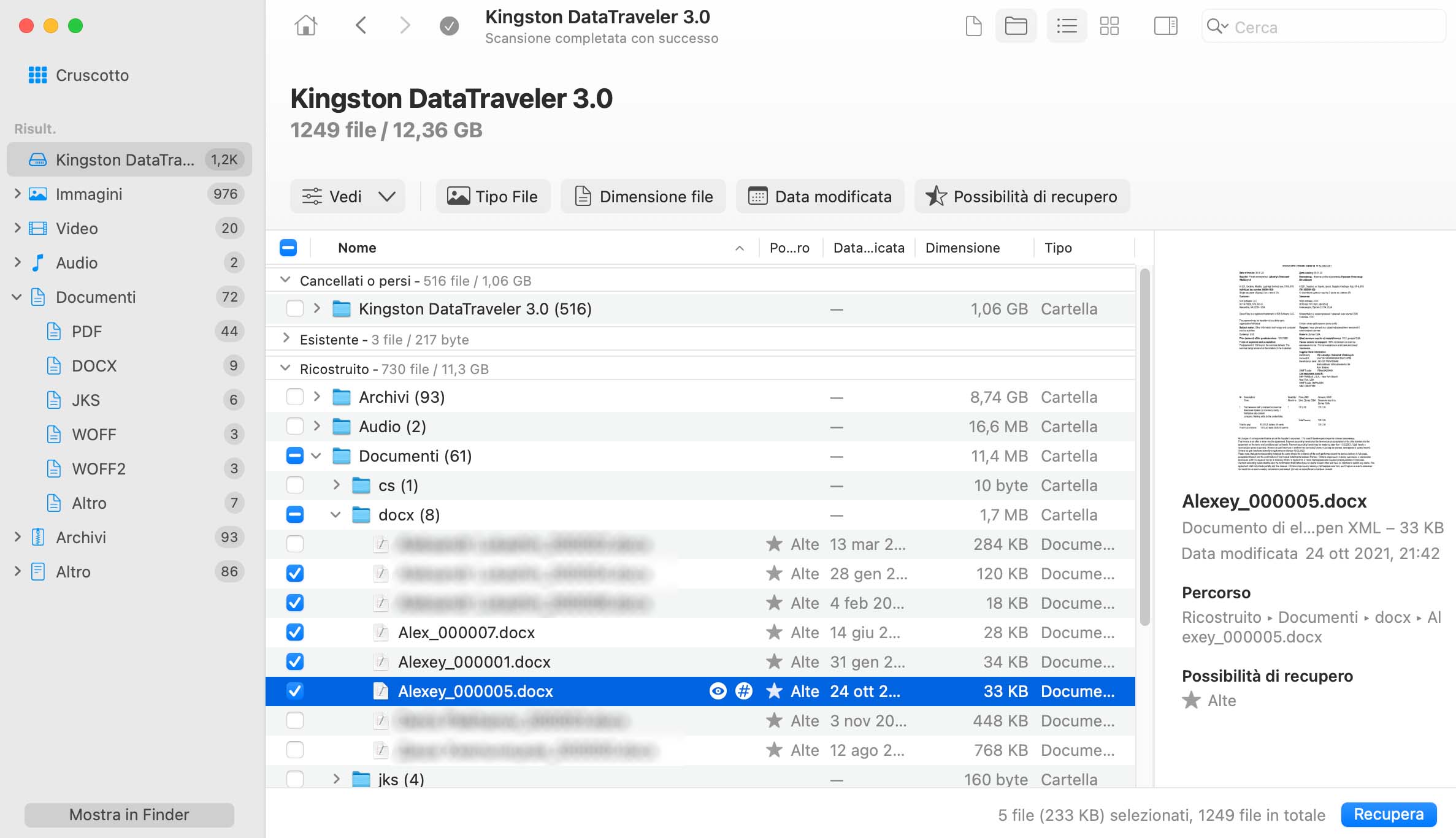Click the Video film icon in sidebar
The image size is (1456, 838).
point(38,228)
